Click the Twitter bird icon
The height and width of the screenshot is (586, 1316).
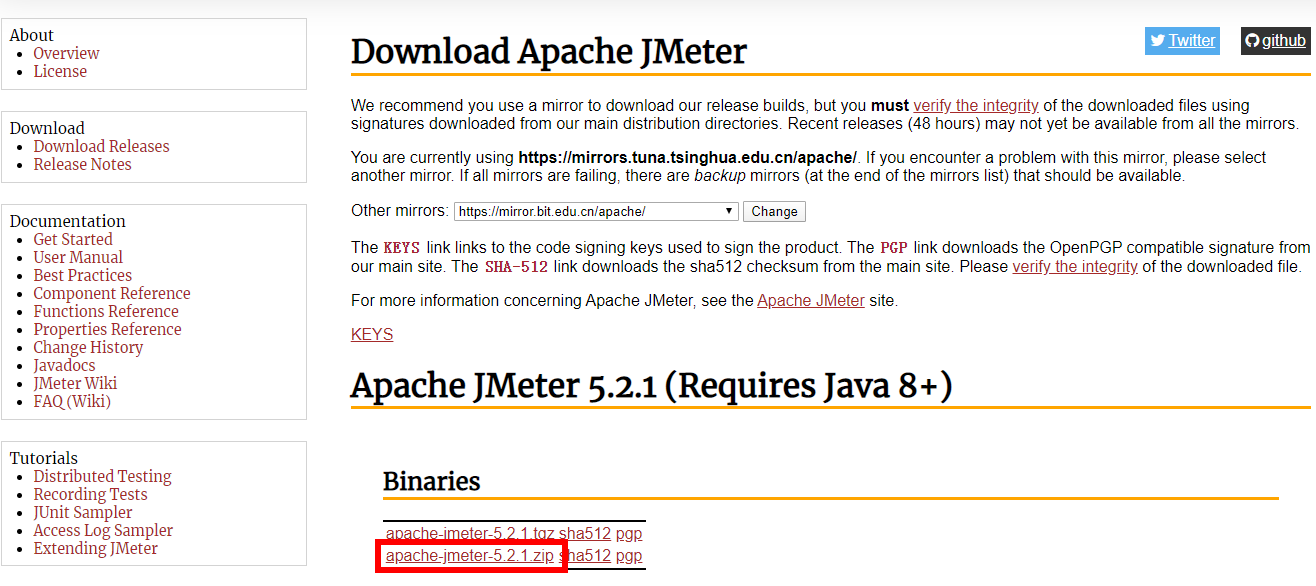click(1158, 41)
